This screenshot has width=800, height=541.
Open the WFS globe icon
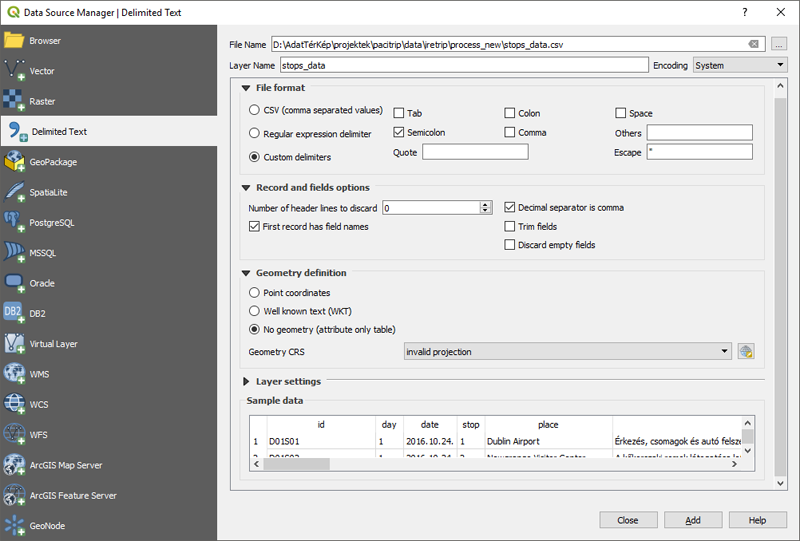[x=14, y=434]
